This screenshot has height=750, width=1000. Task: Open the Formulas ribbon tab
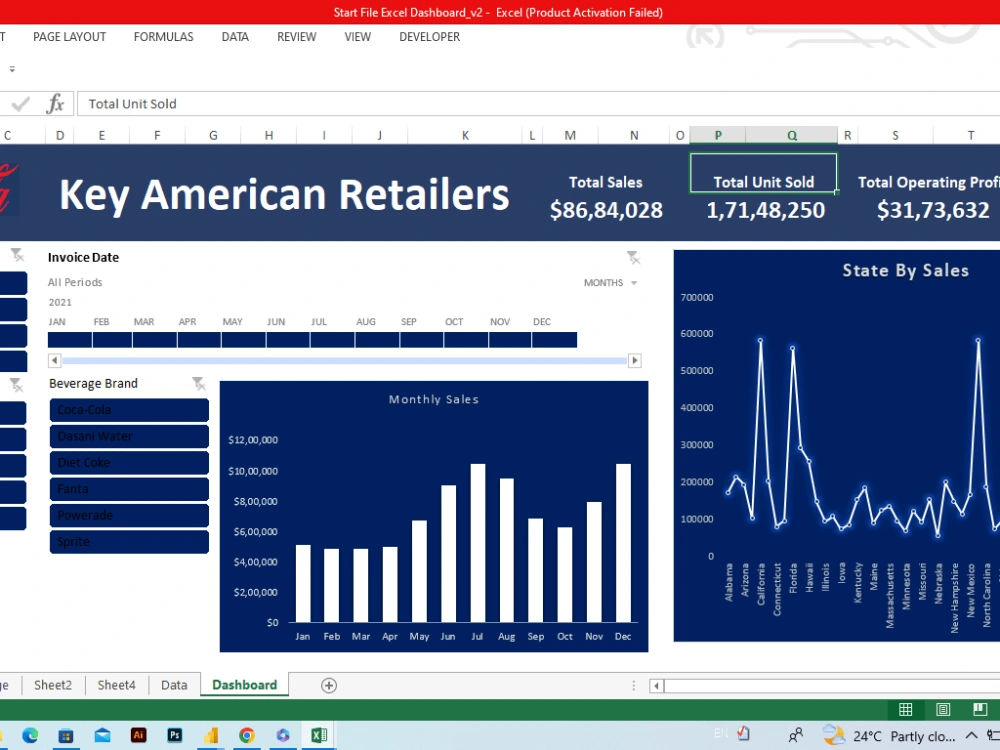coord(163,37)
